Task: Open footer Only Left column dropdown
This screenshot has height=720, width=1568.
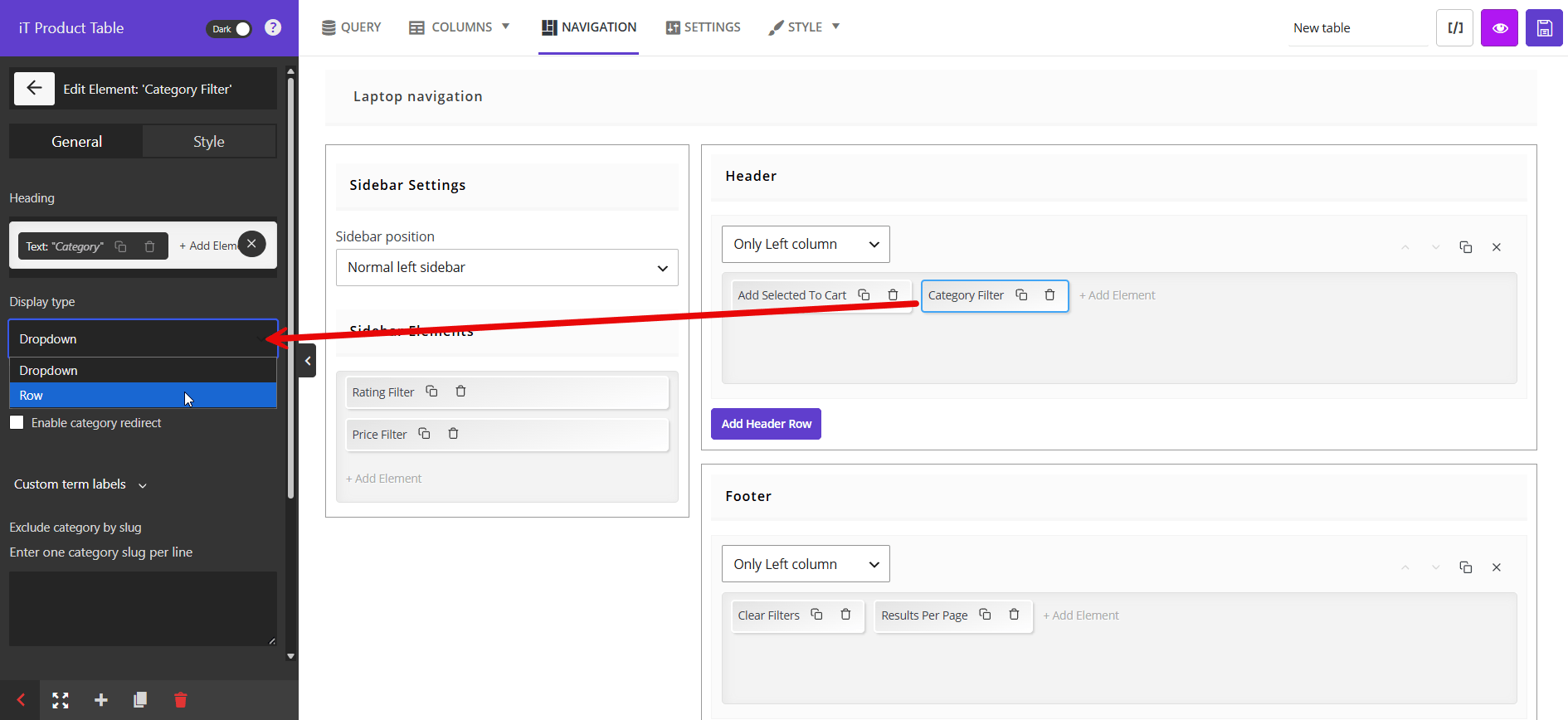Action: click(806, 564)
